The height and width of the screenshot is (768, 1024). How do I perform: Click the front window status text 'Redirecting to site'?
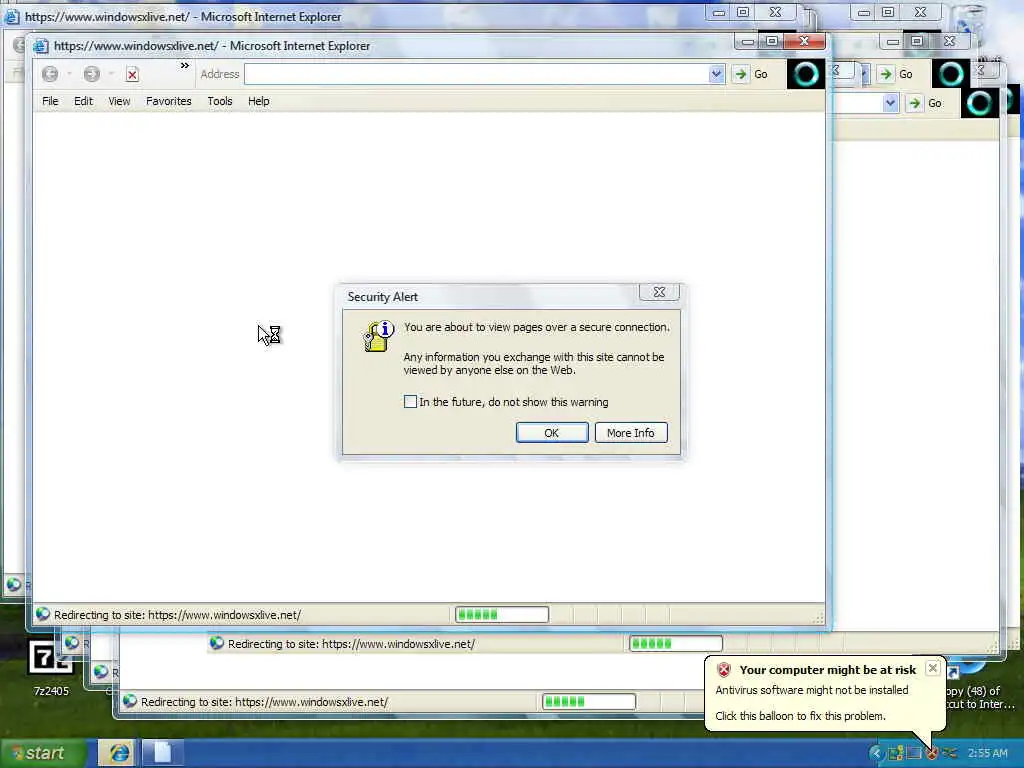178,615
